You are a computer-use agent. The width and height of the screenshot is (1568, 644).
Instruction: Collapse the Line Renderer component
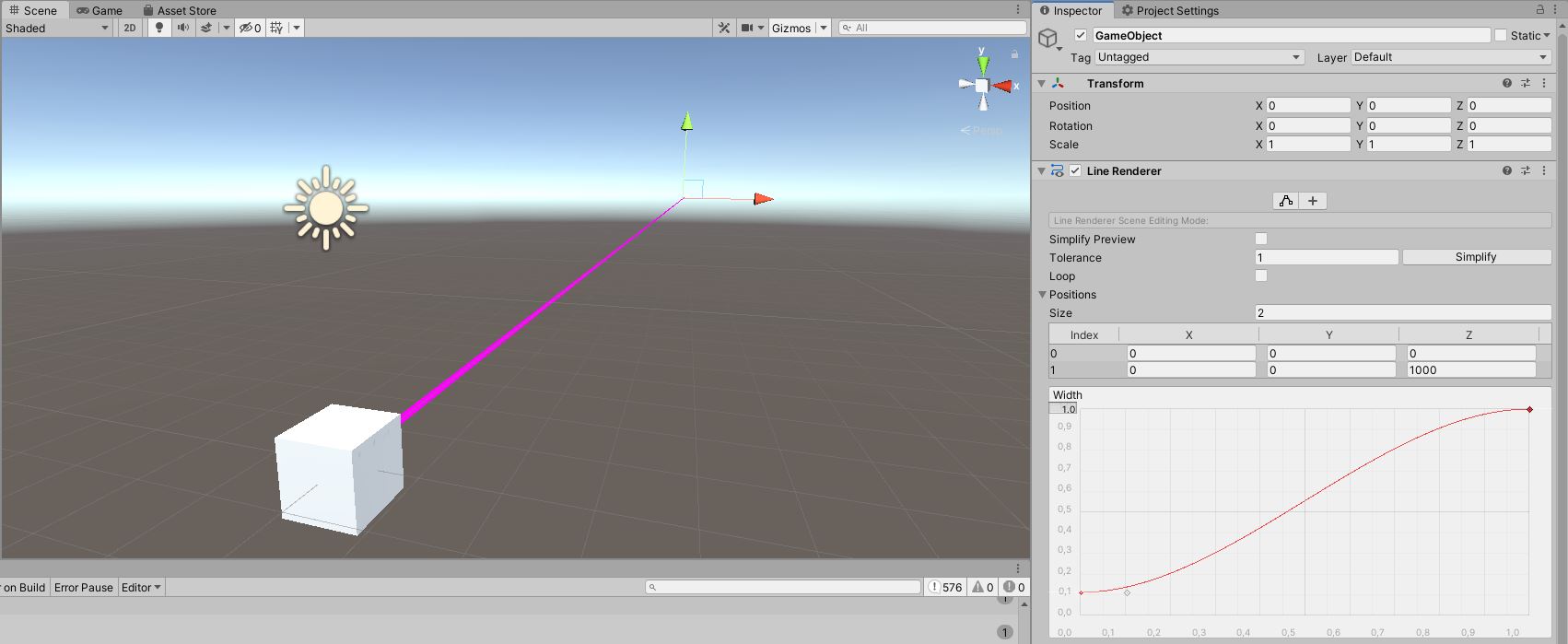[1042, 170]
